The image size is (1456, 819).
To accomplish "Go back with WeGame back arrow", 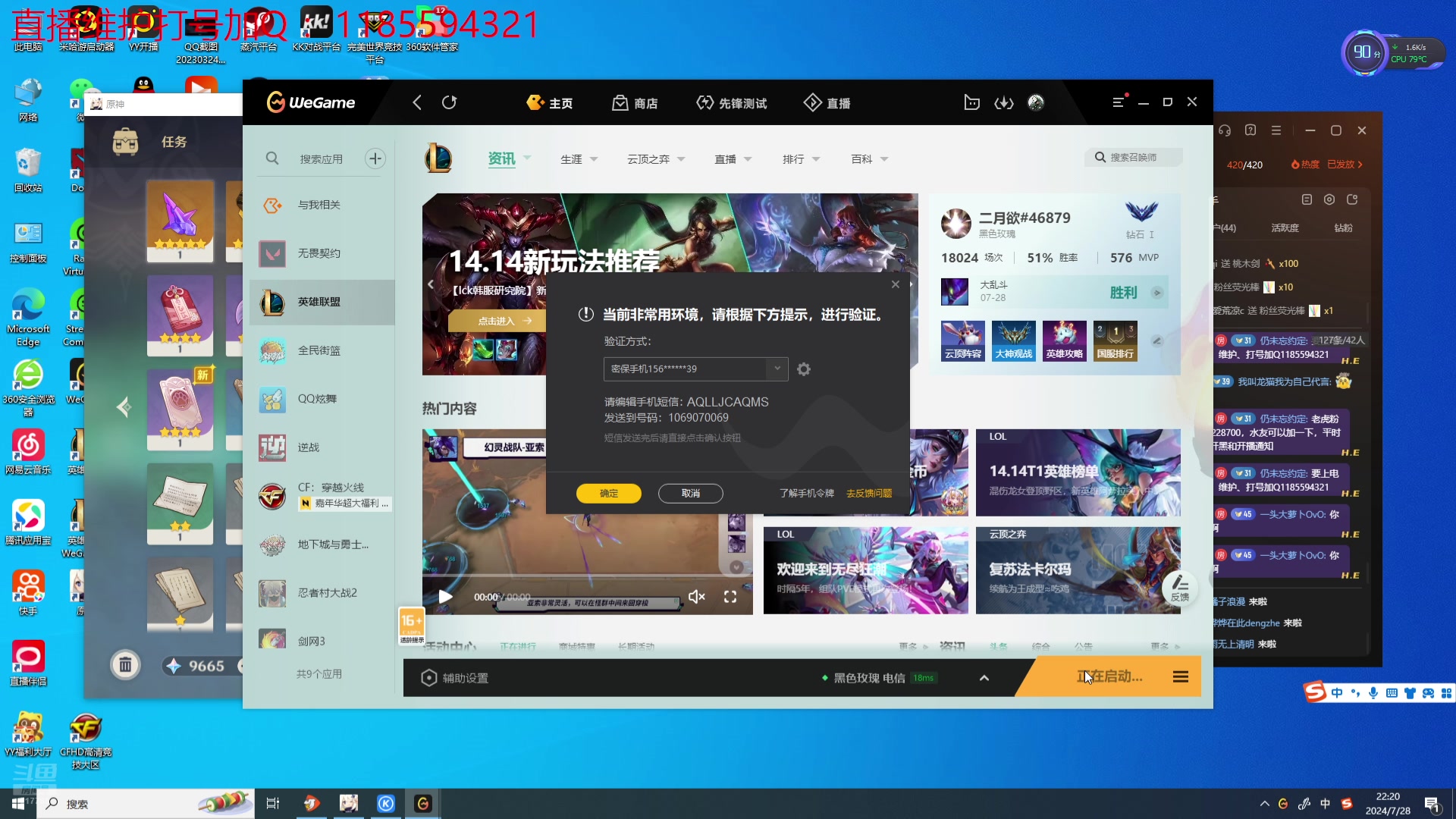I will tap(417, 102).
